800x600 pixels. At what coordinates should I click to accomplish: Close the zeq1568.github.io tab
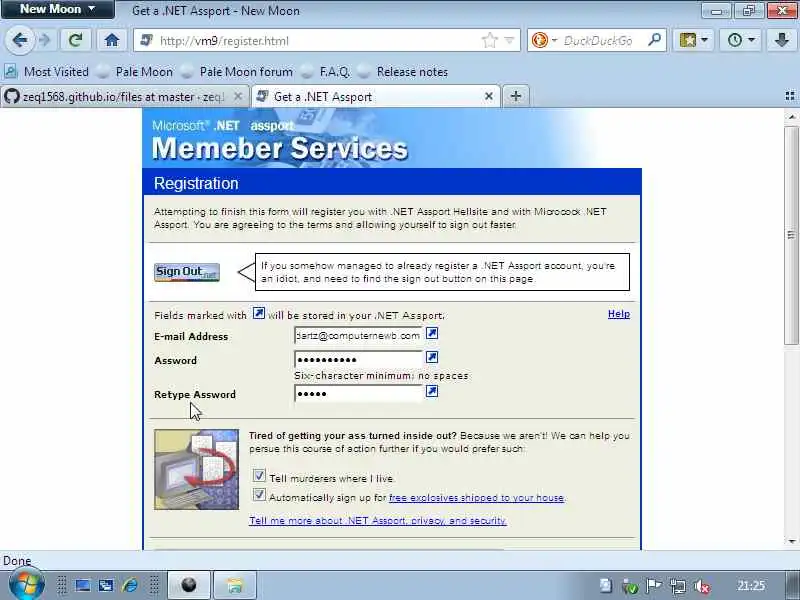tap(238, 96)
